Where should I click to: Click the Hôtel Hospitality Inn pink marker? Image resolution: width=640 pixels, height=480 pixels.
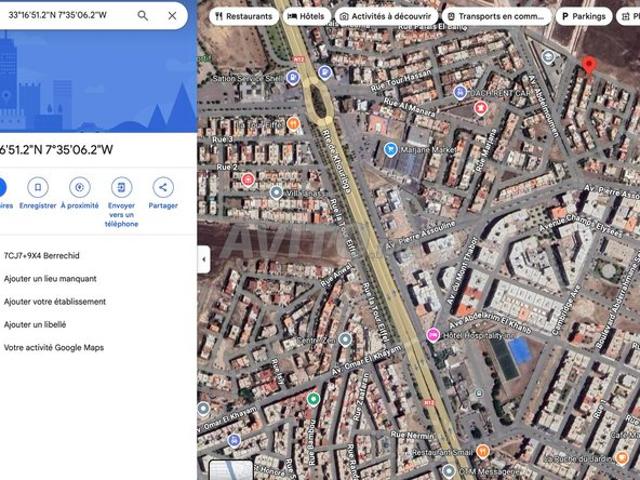(433, 335)
